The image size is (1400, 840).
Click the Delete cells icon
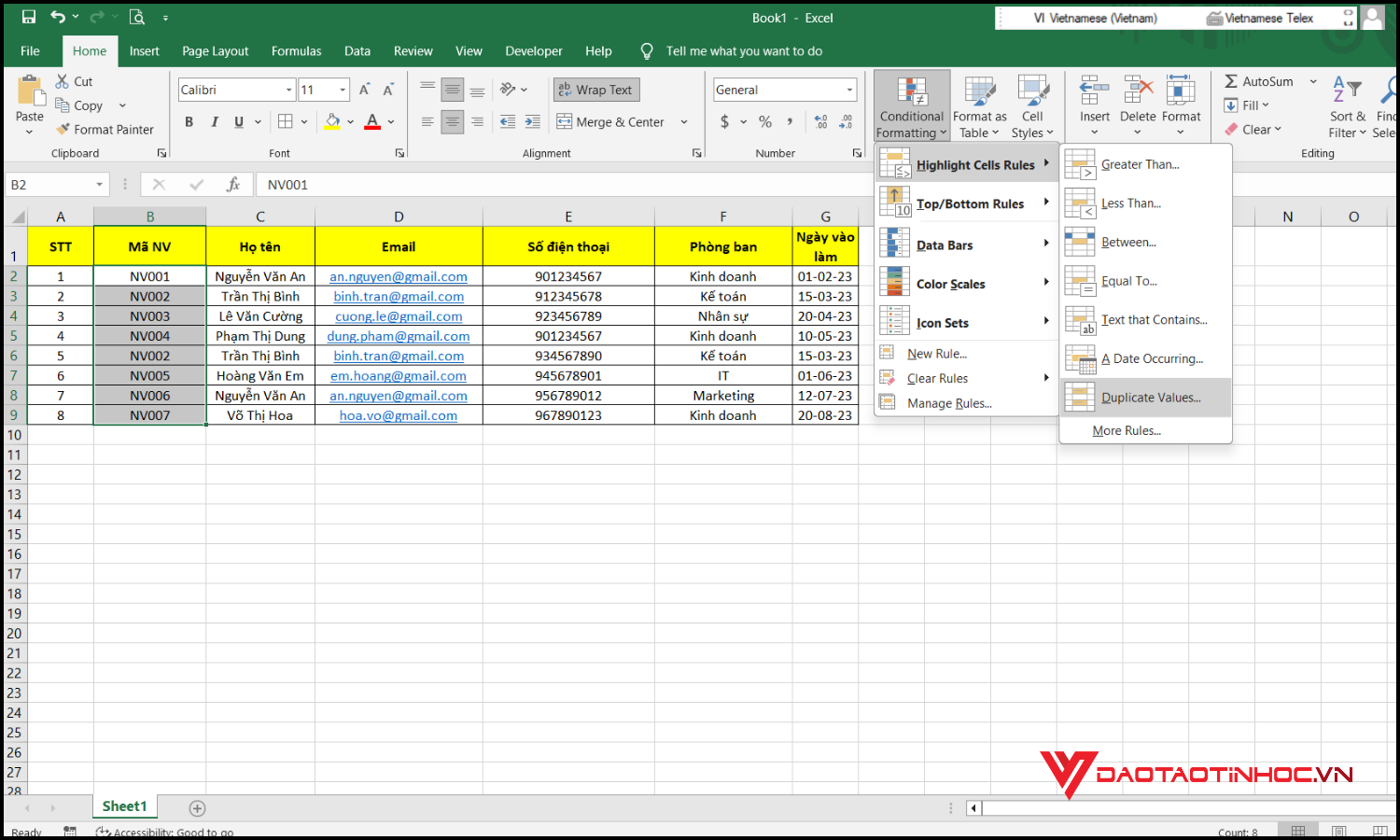pyautogui.click(x=1138, y=91)
